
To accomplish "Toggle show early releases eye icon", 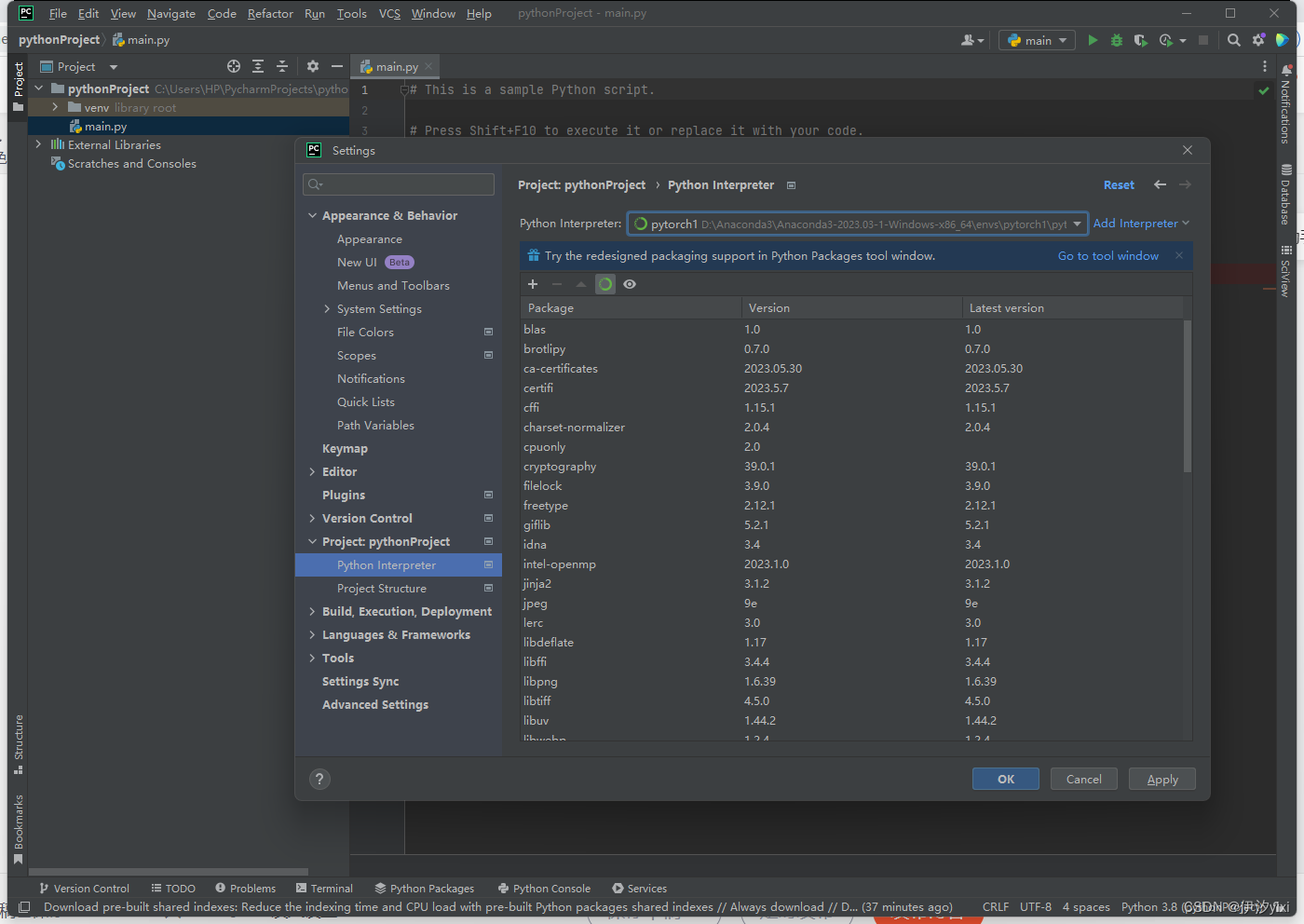I will [630, 284].
